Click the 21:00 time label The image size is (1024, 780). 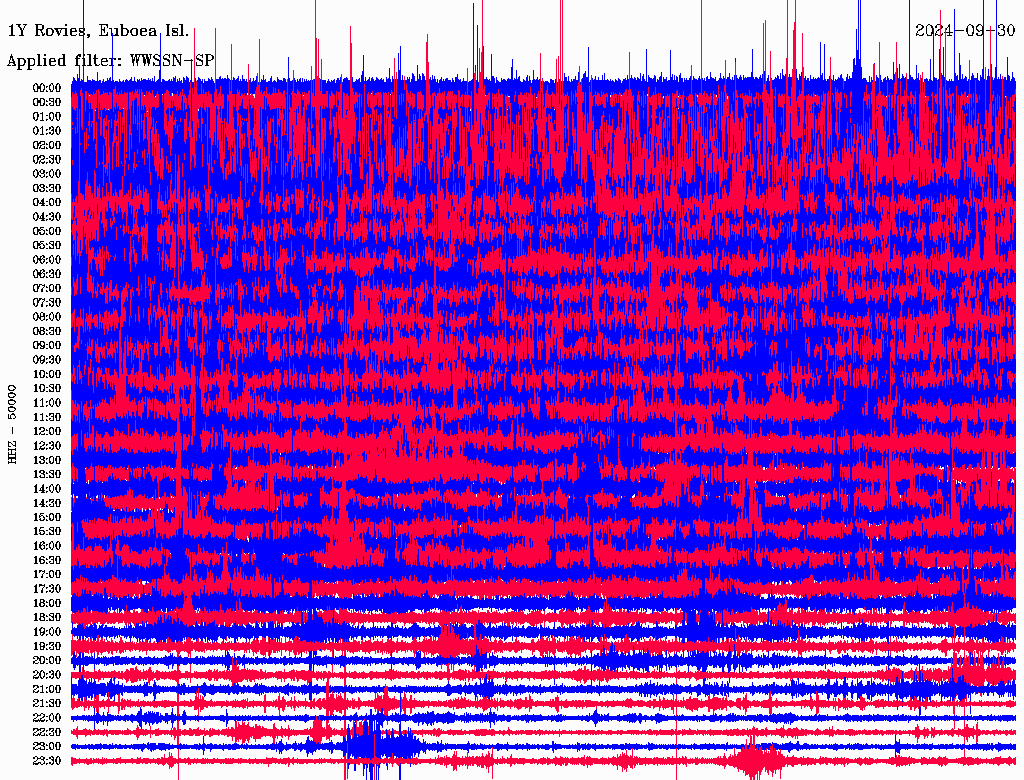[48, 690]
